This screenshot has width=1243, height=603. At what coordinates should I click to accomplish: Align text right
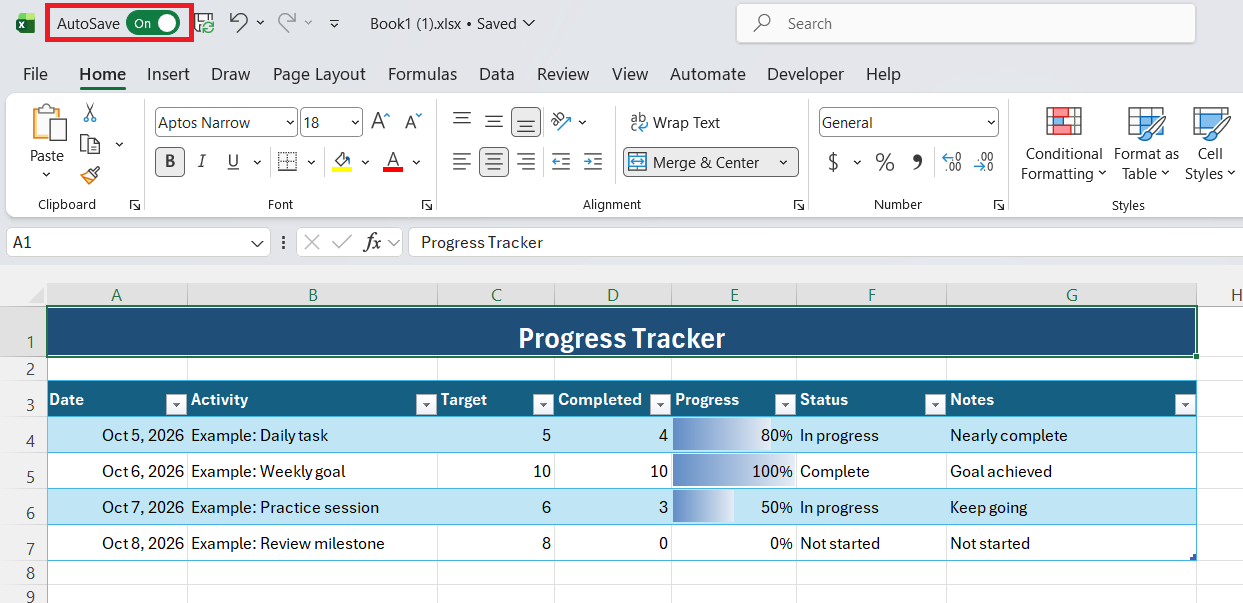(x=526, y=161)
